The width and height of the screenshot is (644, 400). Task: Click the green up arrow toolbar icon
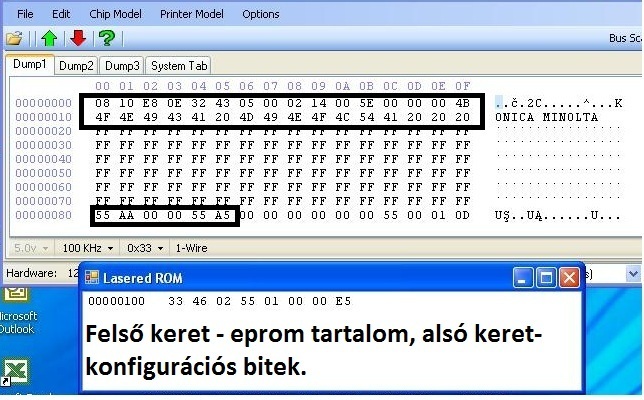point(49,39)
